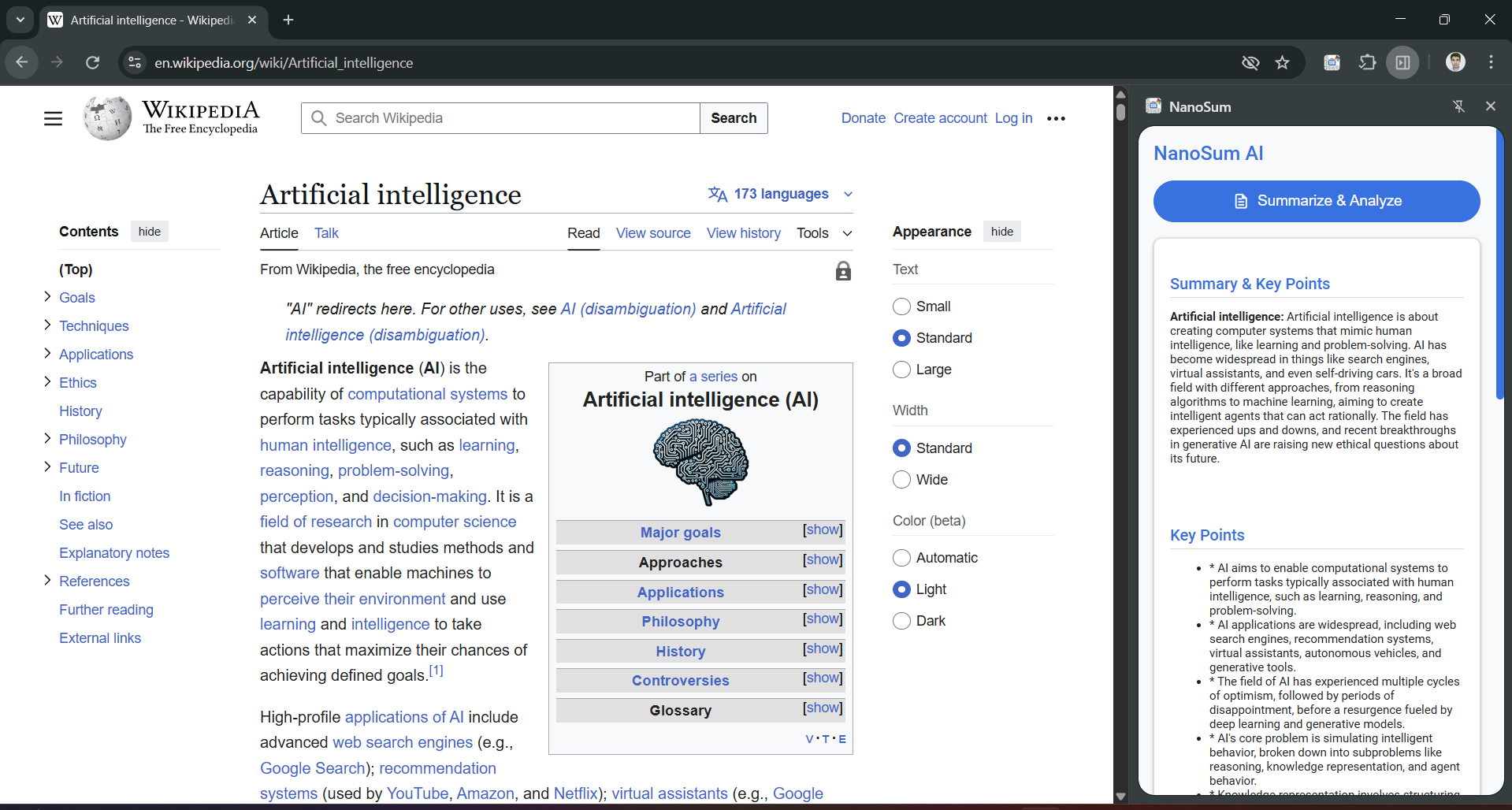Click the Log in link
This screenshot has width=1512, height=810.
(x=1013, y=118)
